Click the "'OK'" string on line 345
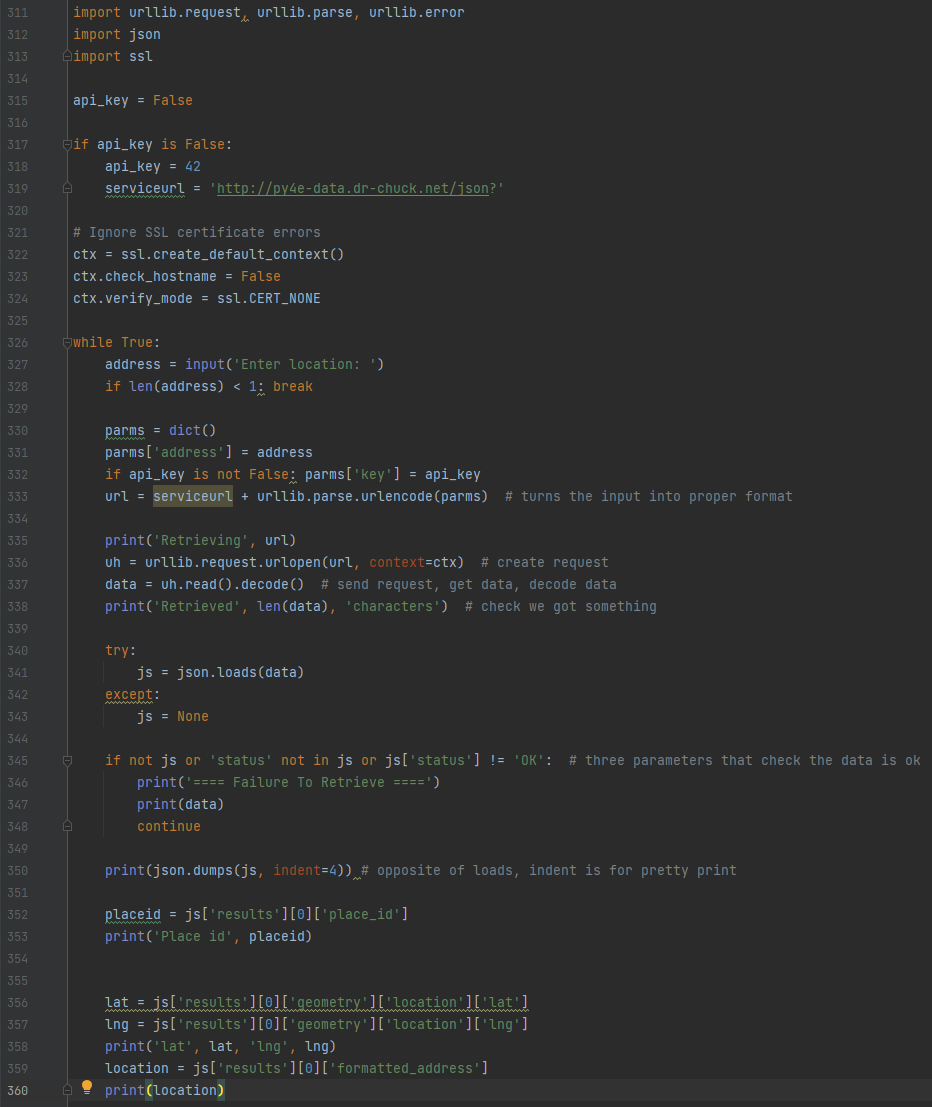 point(528,760)
